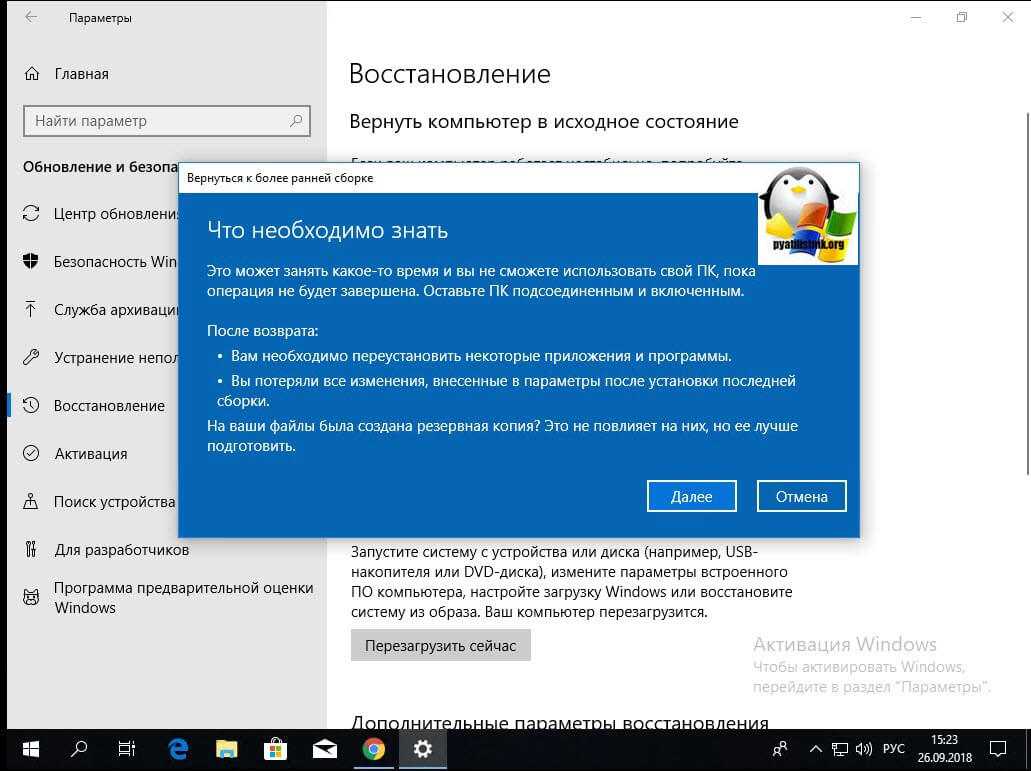Click the Найти параметр search field
This screenshot has width=1031, height=771.
click(x=166, y=121)
